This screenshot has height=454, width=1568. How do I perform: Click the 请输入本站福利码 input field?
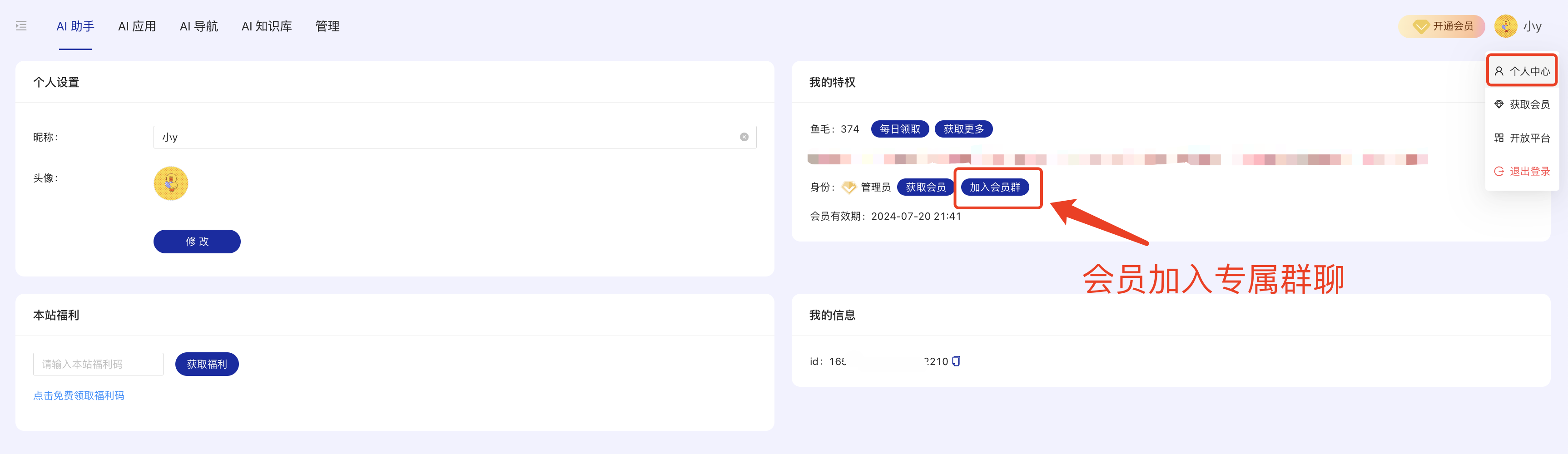pos(98,364)
